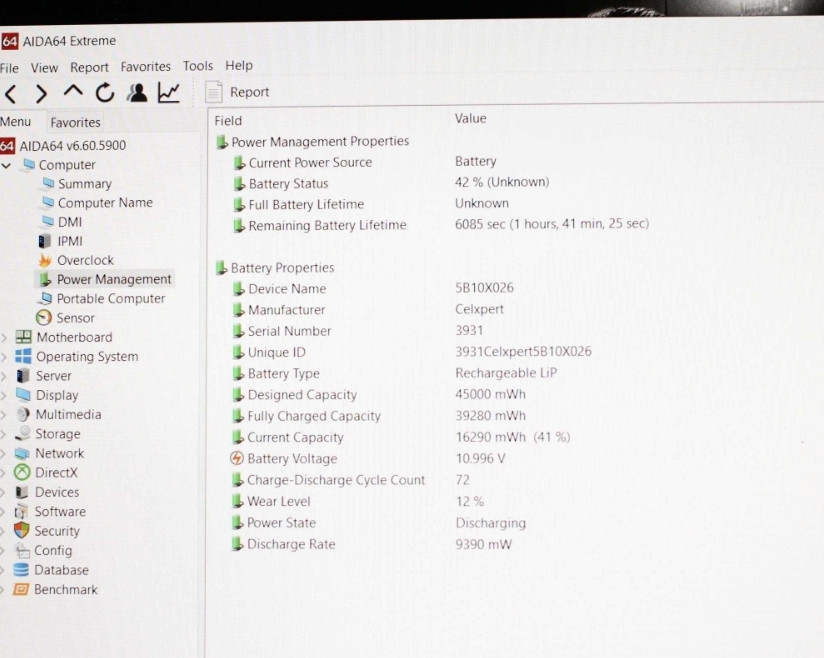This screenshot has height=658, width=824.
Task: Click the Value column header
Action: click(471, 118)
